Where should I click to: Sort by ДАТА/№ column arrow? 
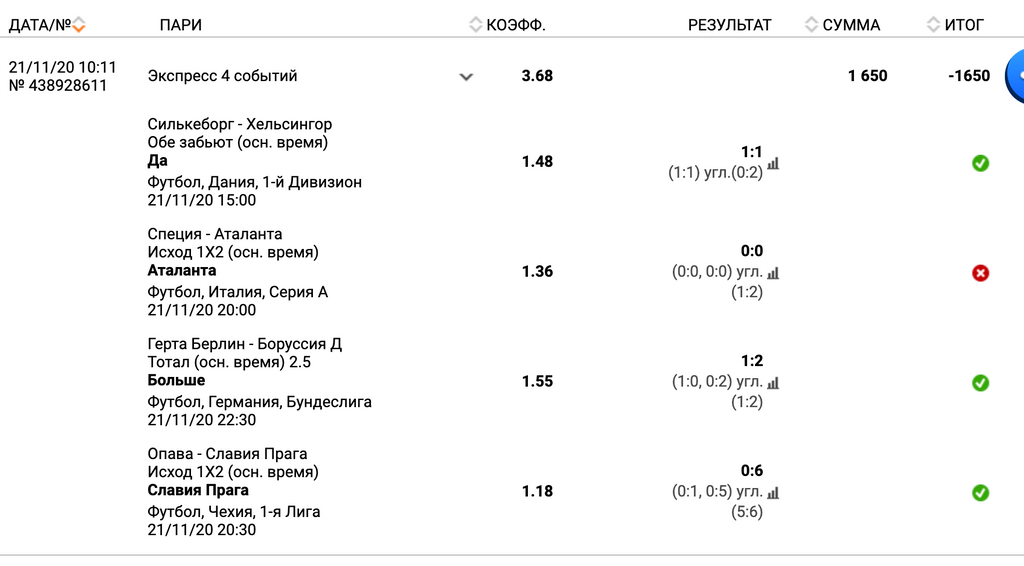pos(79,25)
